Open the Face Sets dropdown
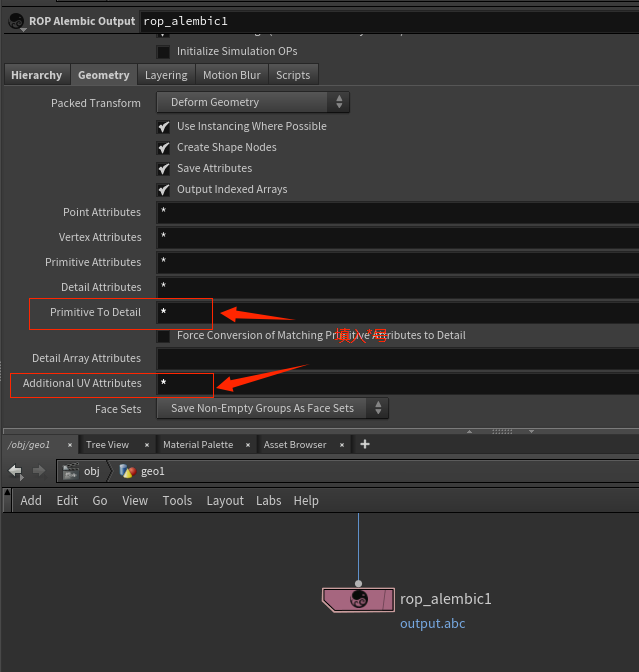The width and height of the screenshot is (639, 672). (x=272, y=408)
